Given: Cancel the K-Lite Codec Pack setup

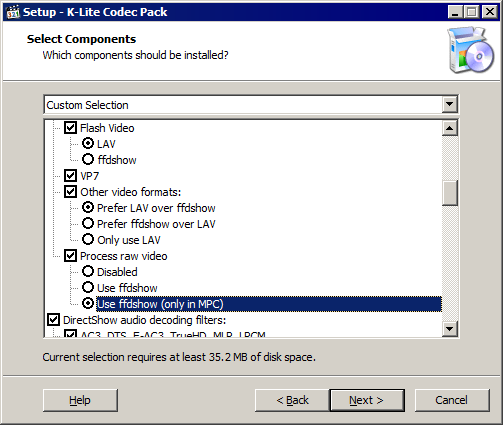Looking at the screenshot, I should [452, 400].
